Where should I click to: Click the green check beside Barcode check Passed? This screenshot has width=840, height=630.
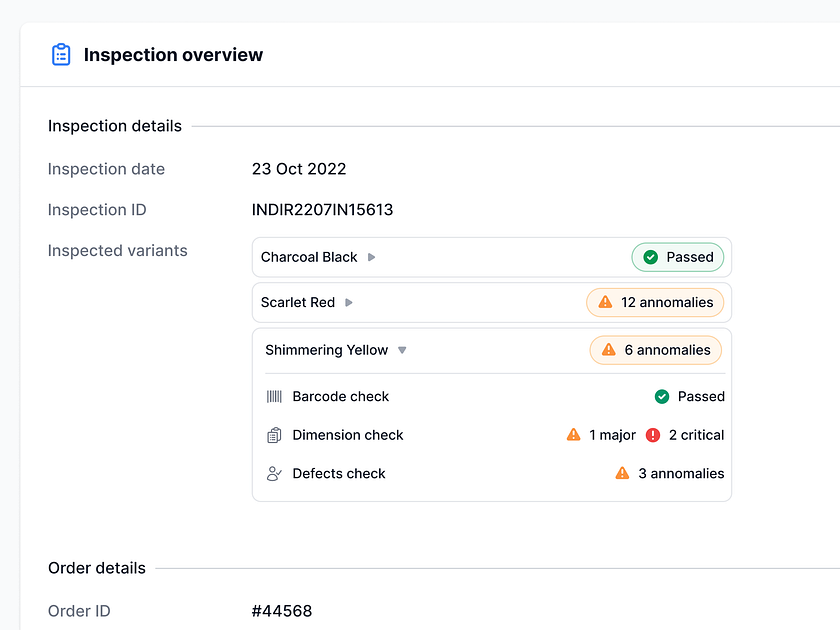(x=661, y=396)
